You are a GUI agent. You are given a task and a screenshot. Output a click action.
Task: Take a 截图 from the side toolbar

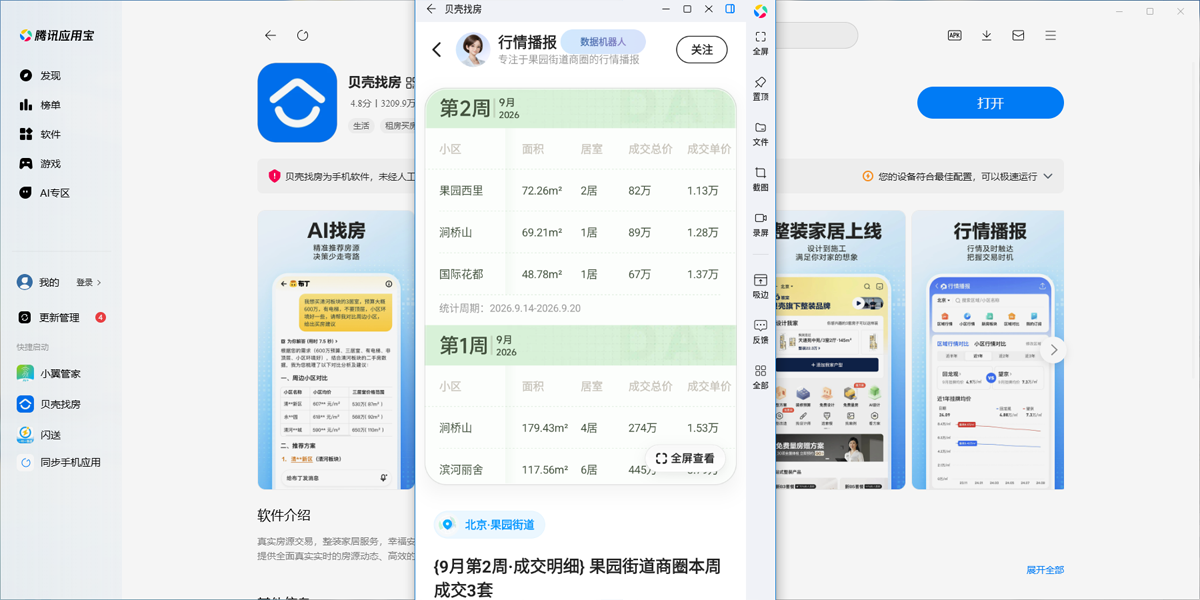(760, 179)
